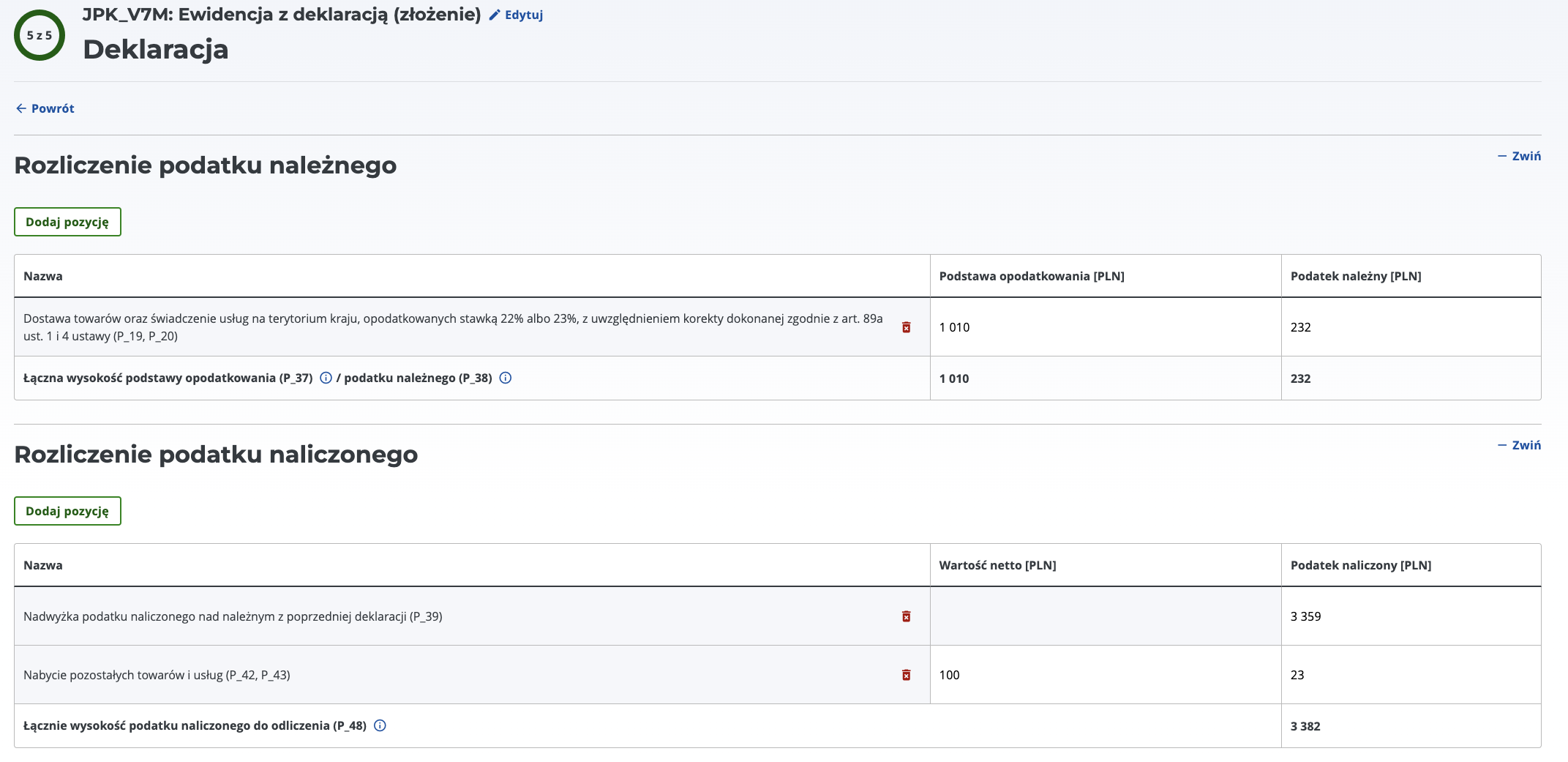The height and width of the screenshot is (762, 1568).
Task: Click the 5 z 5 progress circle
Action: 40,35
